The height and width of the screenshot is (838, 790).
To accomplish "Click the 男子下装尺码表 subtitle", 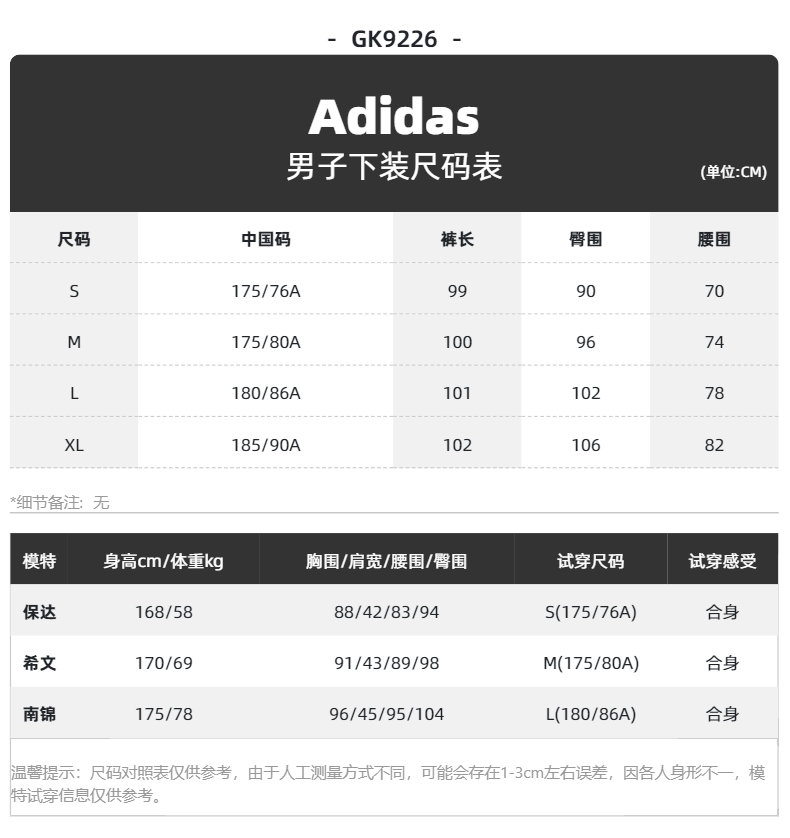I will (x=394, y=167).
